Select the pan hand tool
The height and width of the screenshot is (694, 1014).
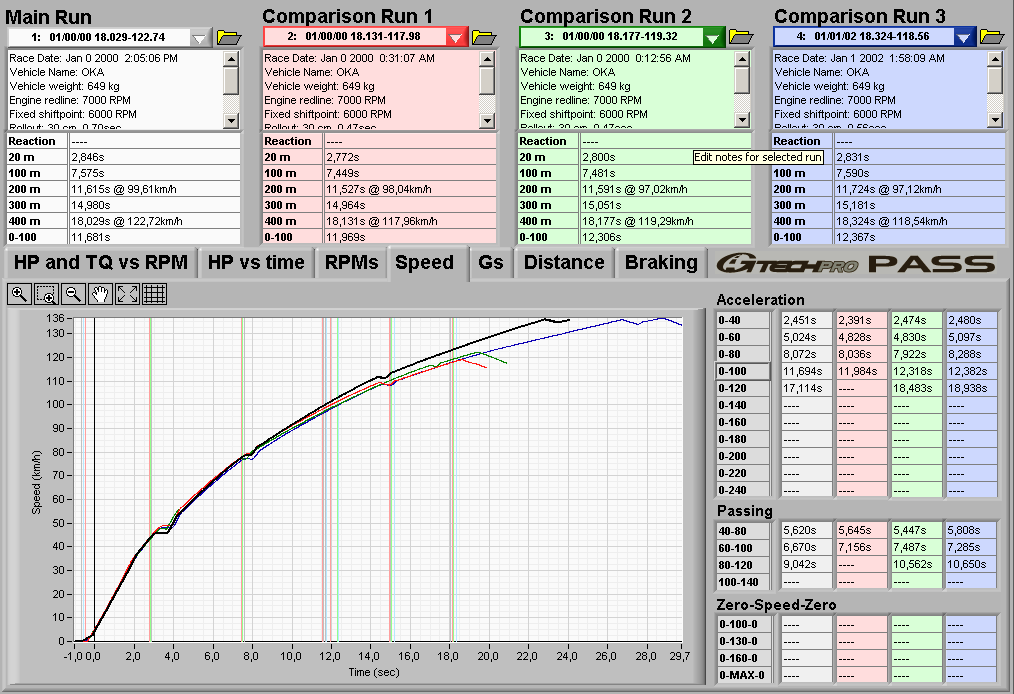click(100, 294)
